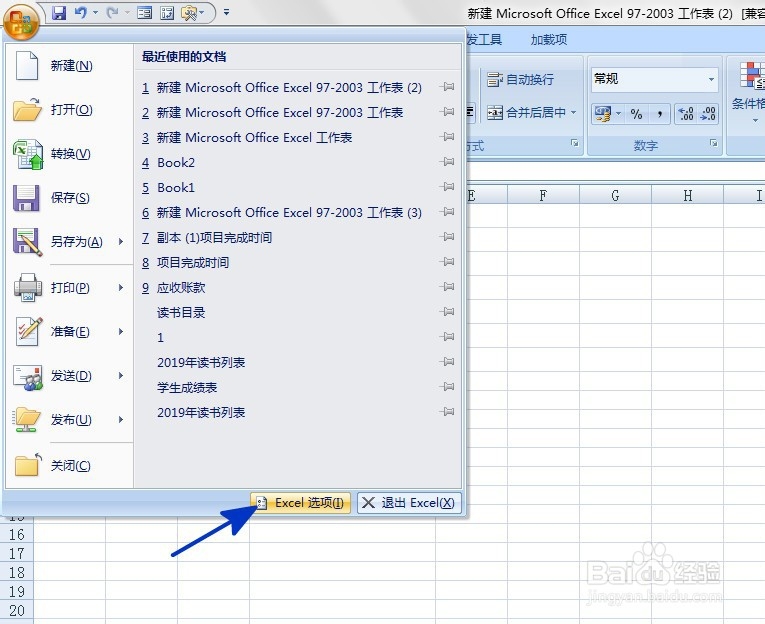Switch to the 加载项 add-ins ribbon tab

(x=549, y=40)
